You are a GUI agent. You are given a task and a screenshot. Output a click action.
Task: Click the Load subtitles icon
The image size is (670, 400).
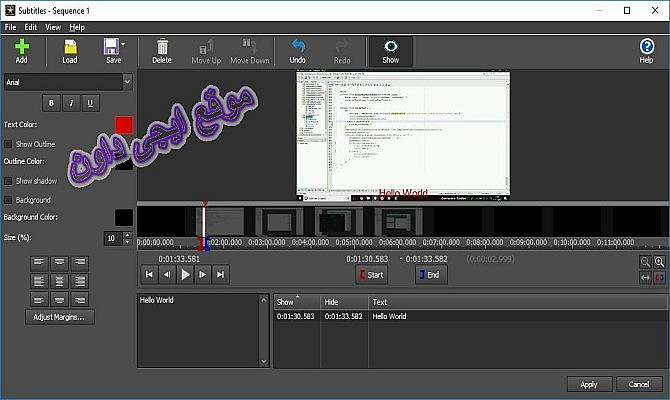pos(70,46)
